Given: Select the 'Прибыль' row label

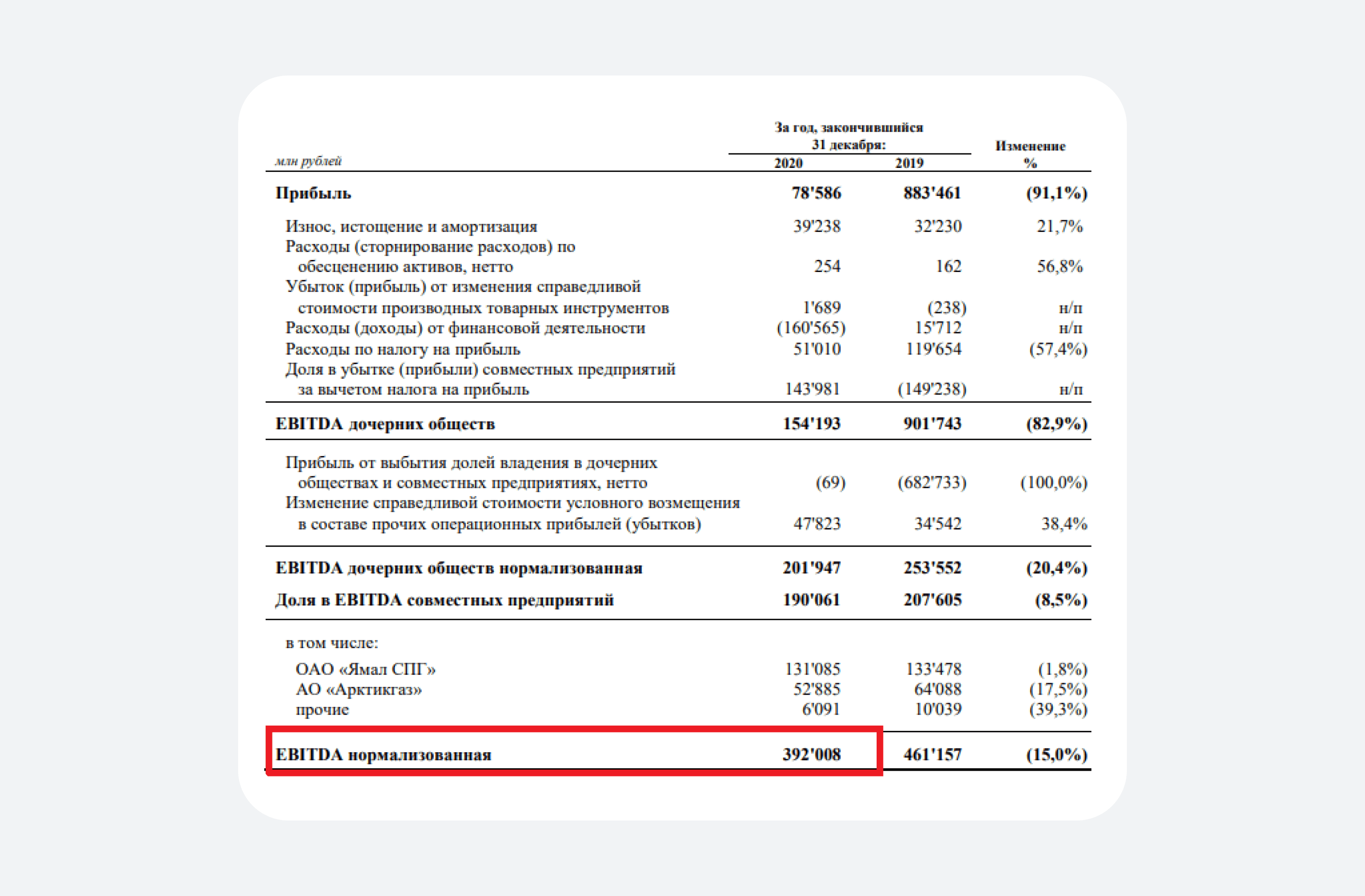Looking at the screenshot, I should (313, 193).
